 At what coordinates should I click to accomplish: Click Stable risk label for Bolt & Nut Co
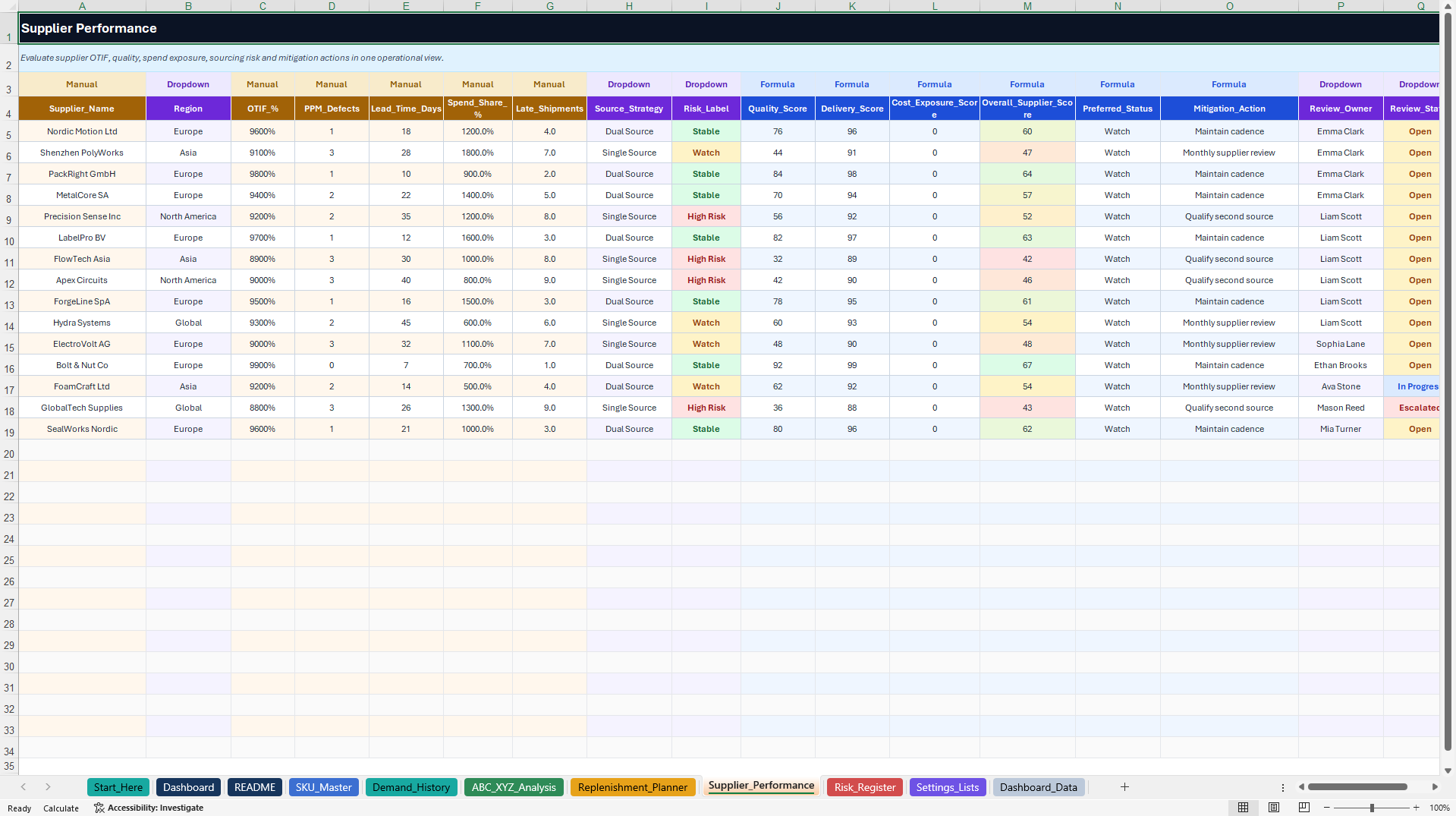point(706,365)
